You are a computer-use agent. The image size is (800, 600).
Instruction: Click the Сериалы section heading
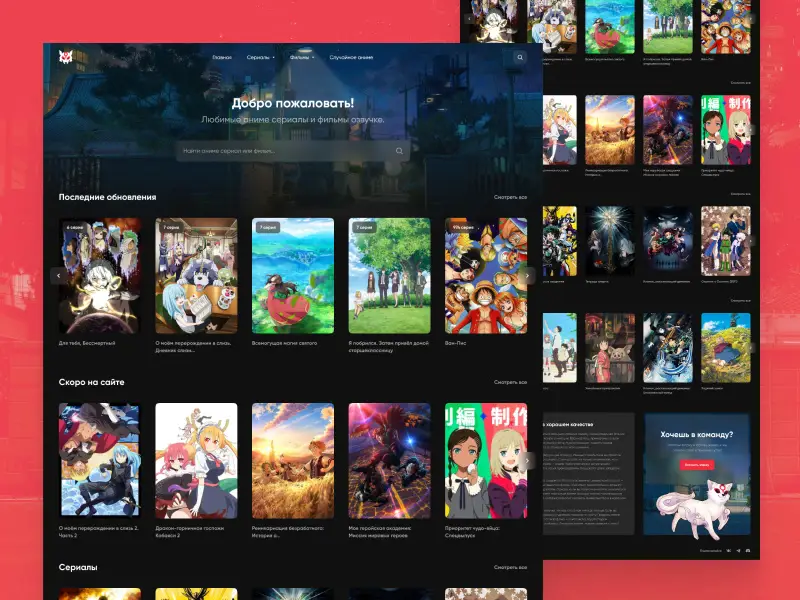[x=78, y=567]
